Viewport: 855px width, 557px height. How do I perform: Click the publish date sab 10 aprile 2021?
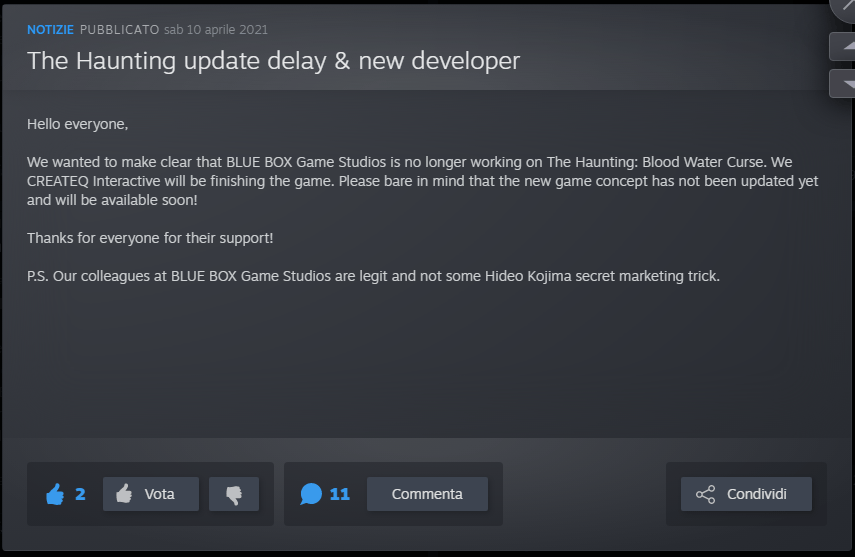[x=216, y=29]
